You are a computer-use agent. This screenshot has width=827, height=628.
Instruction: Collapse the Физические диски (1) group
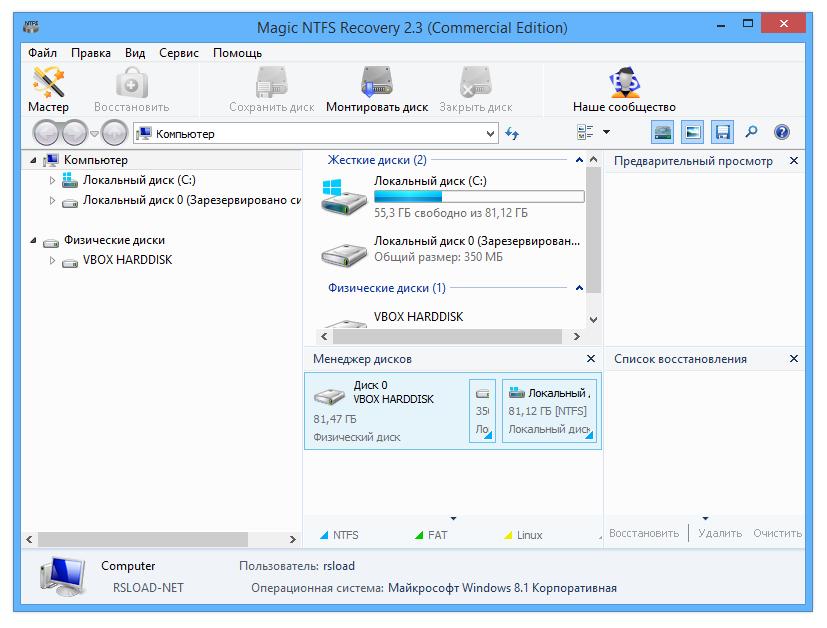(579, 288)
